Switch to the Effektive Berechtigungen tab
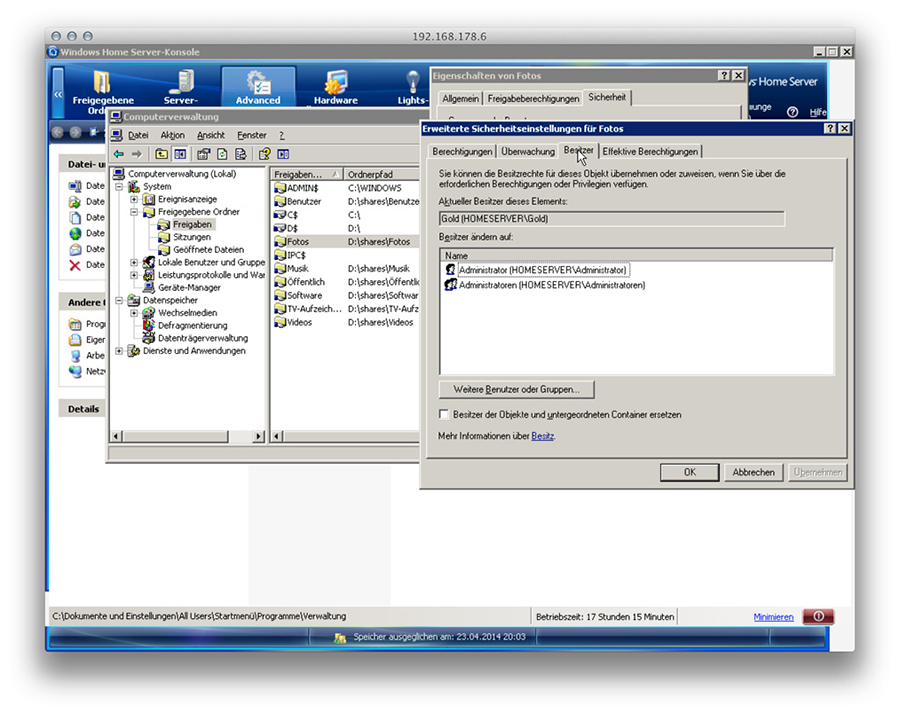This screenshot has height=714, width=900. (x=650, y=151)
